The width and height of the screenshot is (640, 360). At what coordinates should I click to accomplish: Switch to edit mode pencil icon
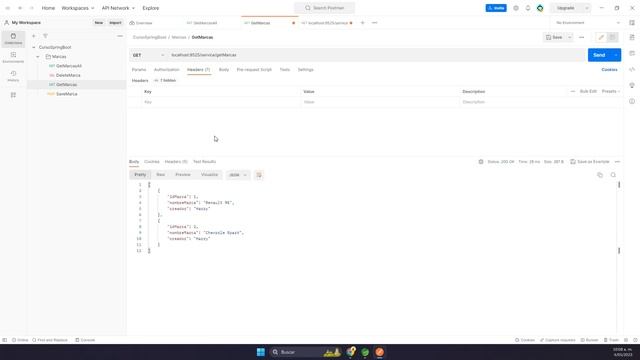[601, 37]
